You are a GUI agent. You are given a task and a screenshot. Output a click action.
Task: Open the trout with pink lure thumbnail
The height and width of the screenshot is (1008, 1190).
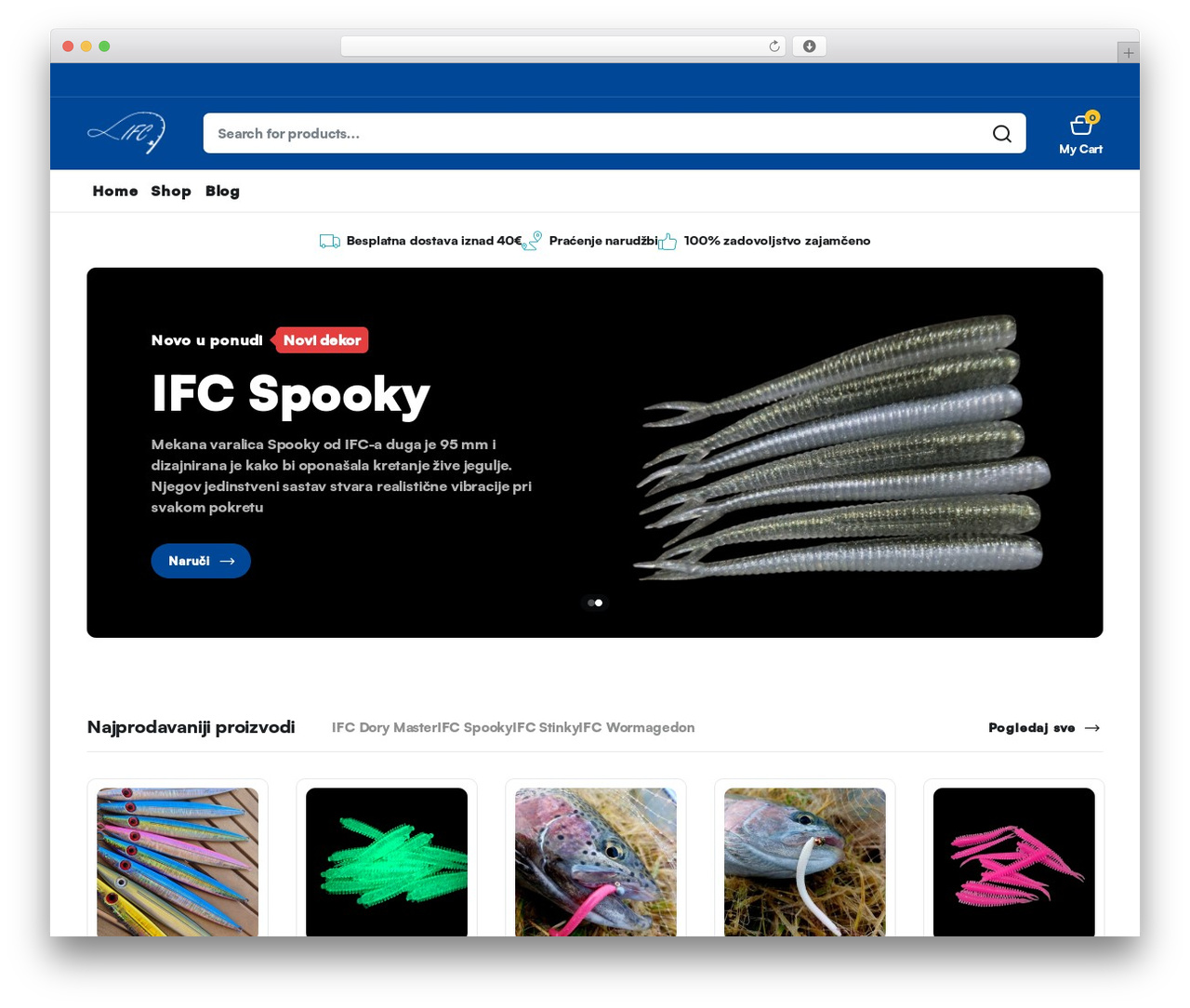coord(596,862)
